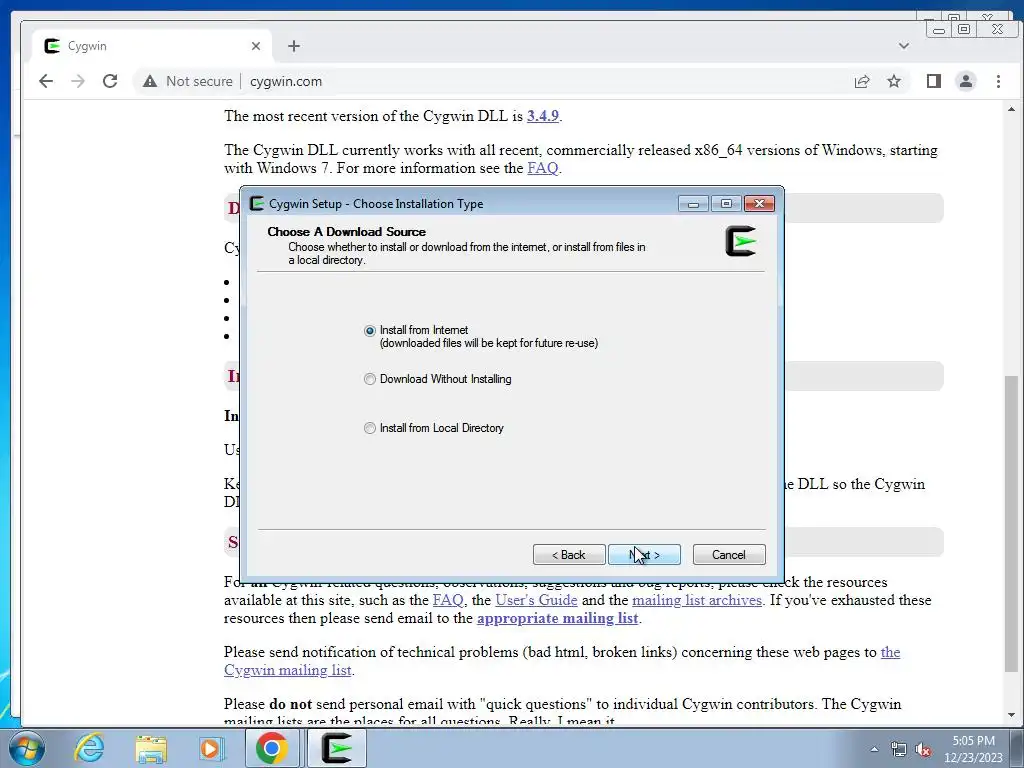Open muted volume tray icon
This screenshot has height=768, width=1024.
(923, 749)
